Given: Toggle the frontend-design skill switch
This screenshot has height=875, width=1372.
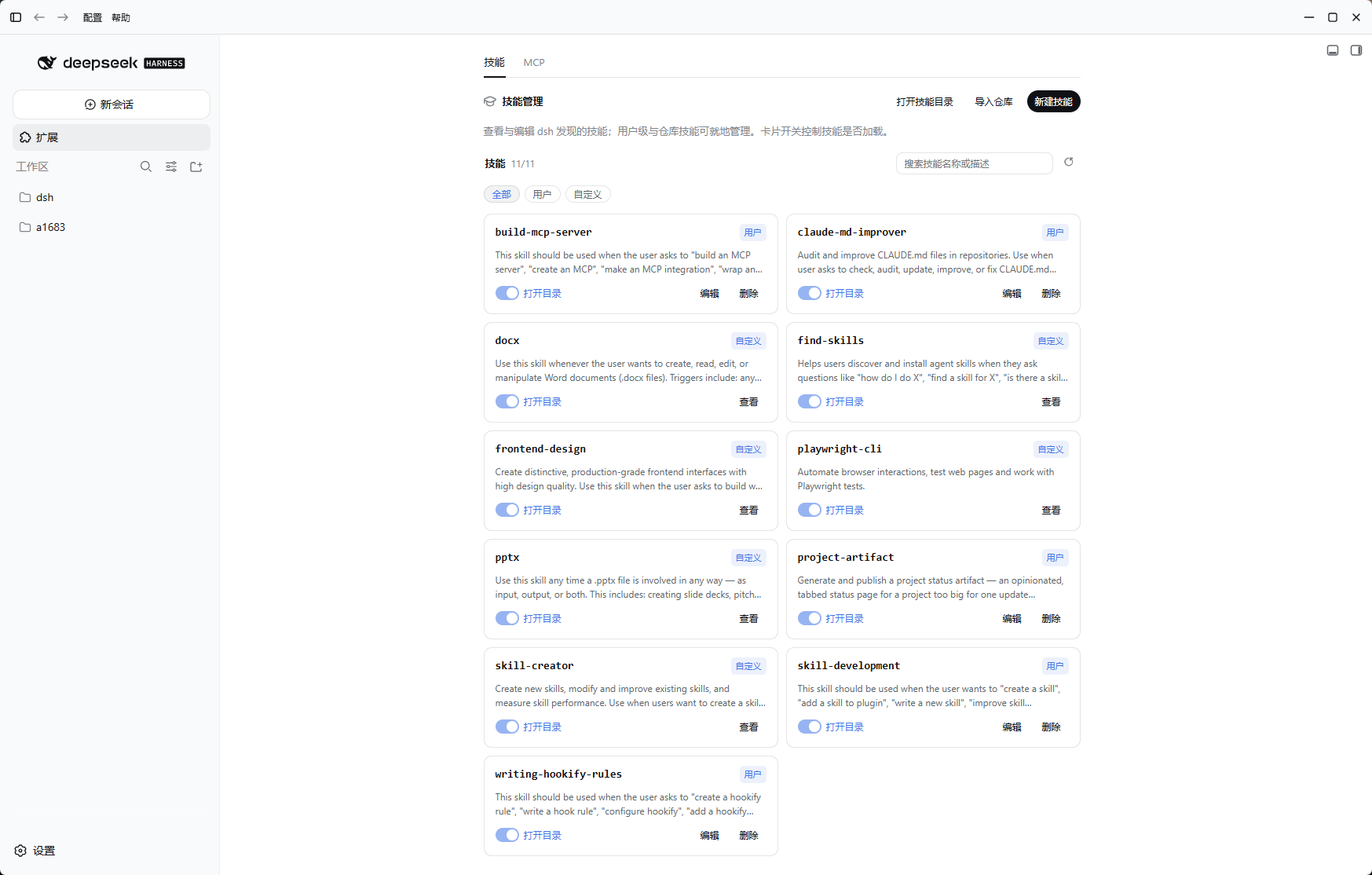Looking at the screenshot, I should pyautogui.click(x=507, y=510).
